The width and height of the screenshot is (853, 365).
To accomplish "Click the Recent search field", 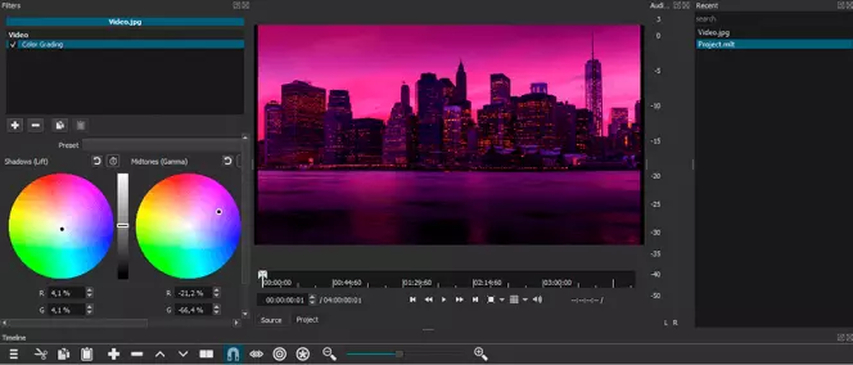I will [774, 19].
